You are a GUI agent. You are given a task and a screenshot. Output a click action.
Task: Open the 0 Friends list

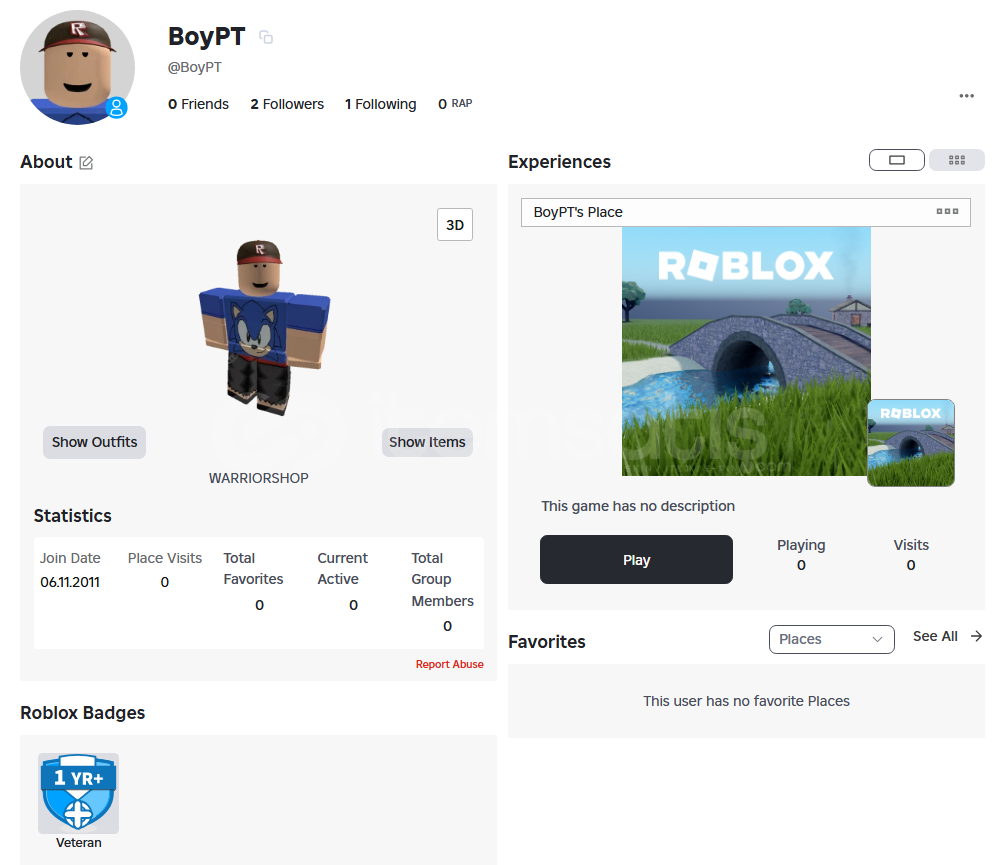click(x=198, y=104)
